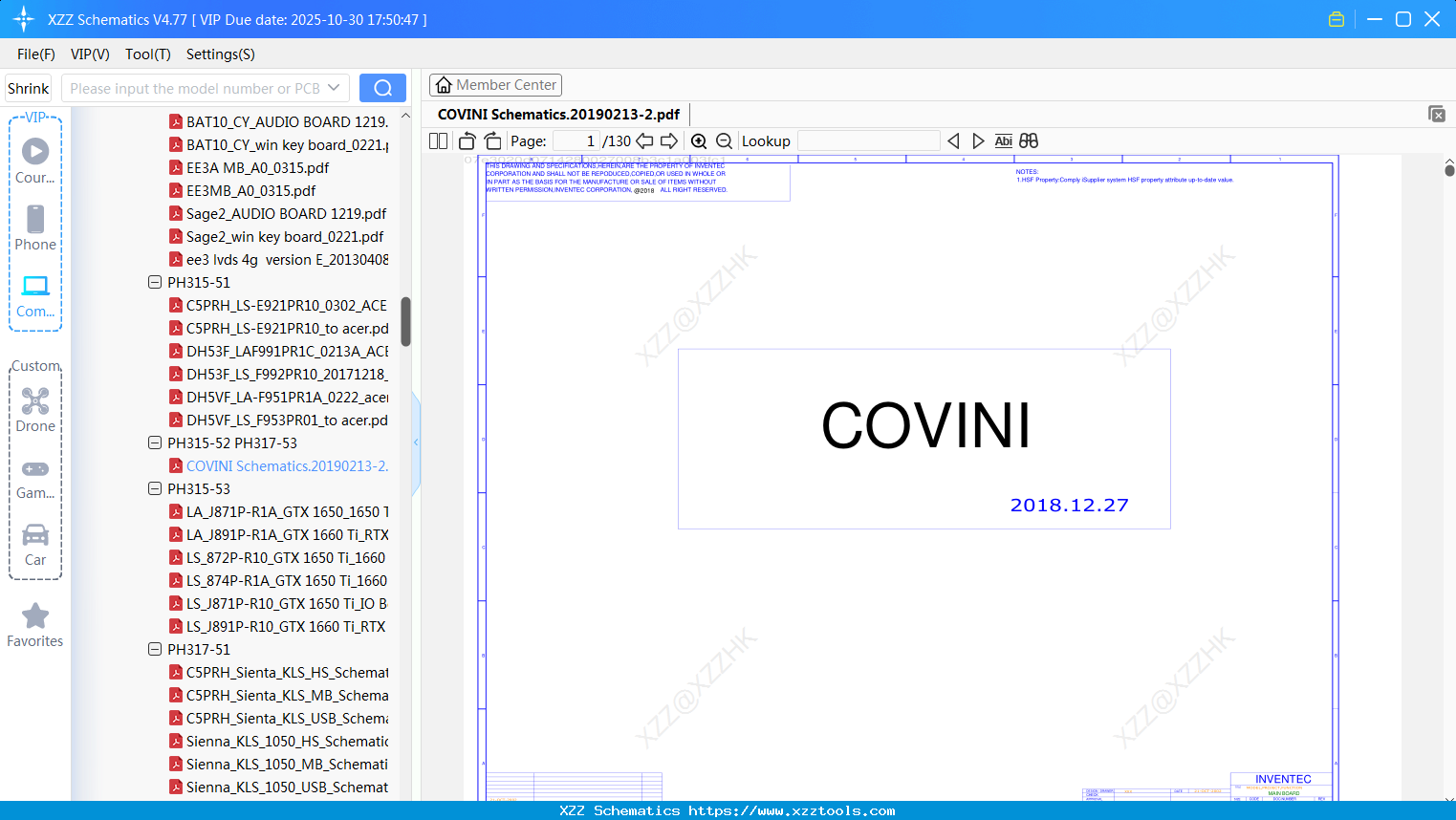Open Favorites in the sidebar
This screenshot has width=1456, height=820.
point(35,626)
